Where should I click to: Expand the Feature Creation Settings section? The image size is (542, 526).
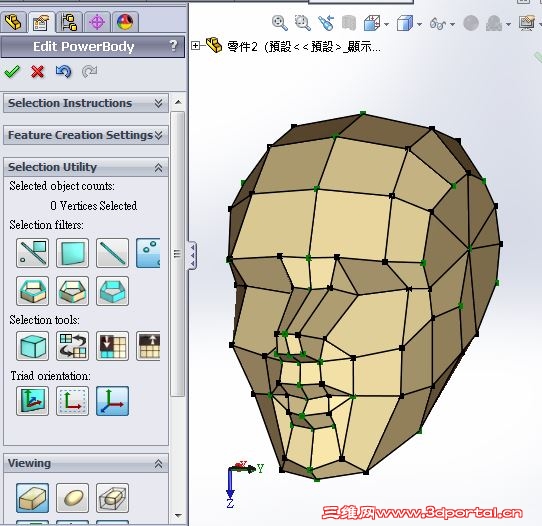click(86, 135)
